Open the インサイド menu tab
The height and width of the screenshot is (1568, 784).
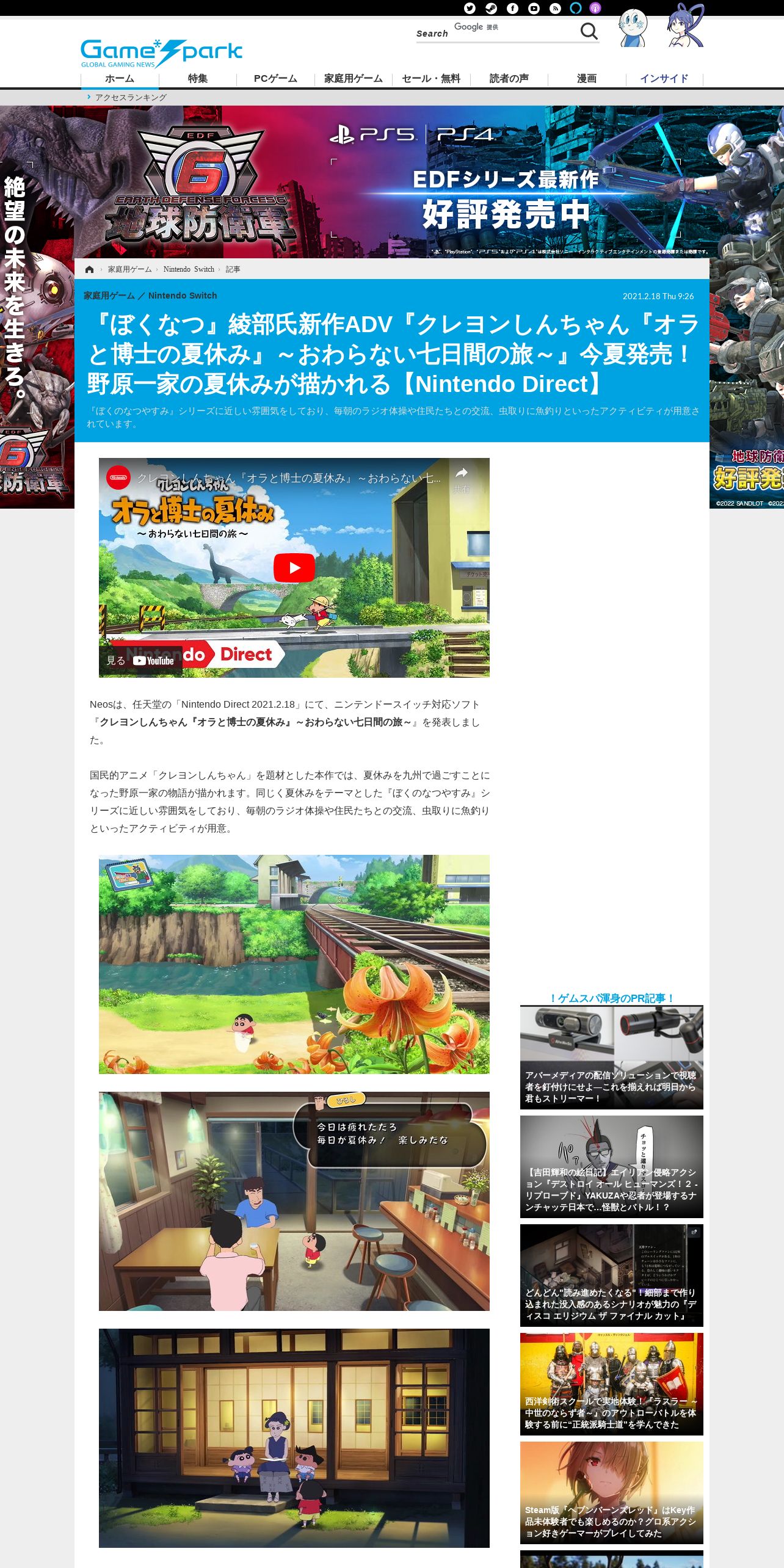pos(664,79)
